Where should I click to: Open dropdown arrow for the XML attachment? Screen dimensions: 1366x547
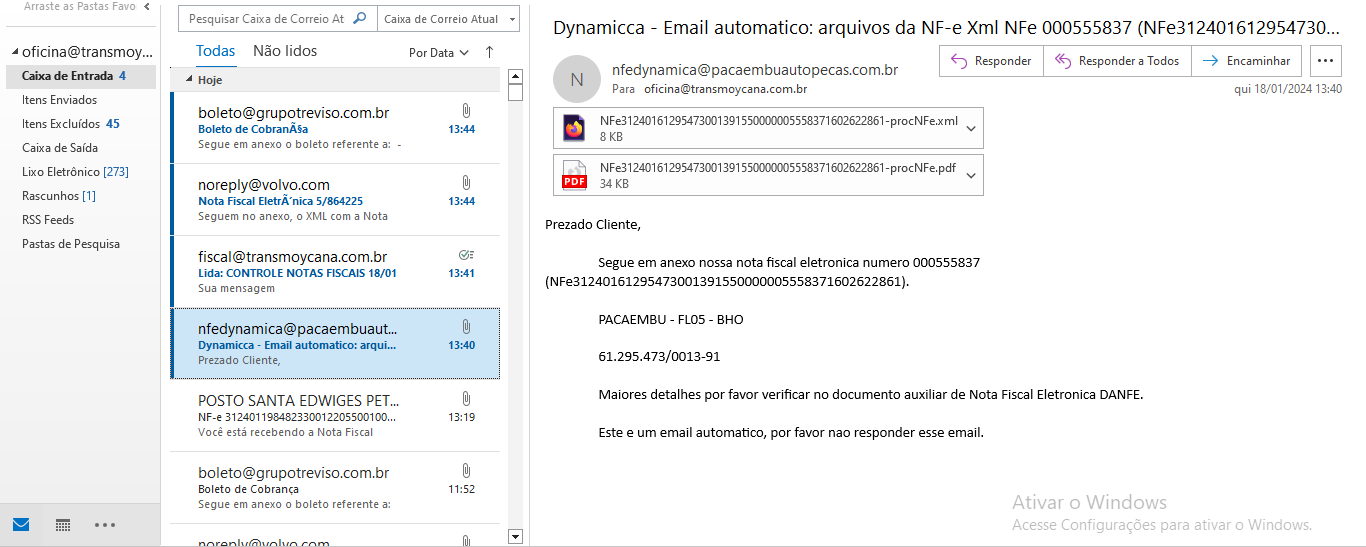coord(971,128)
